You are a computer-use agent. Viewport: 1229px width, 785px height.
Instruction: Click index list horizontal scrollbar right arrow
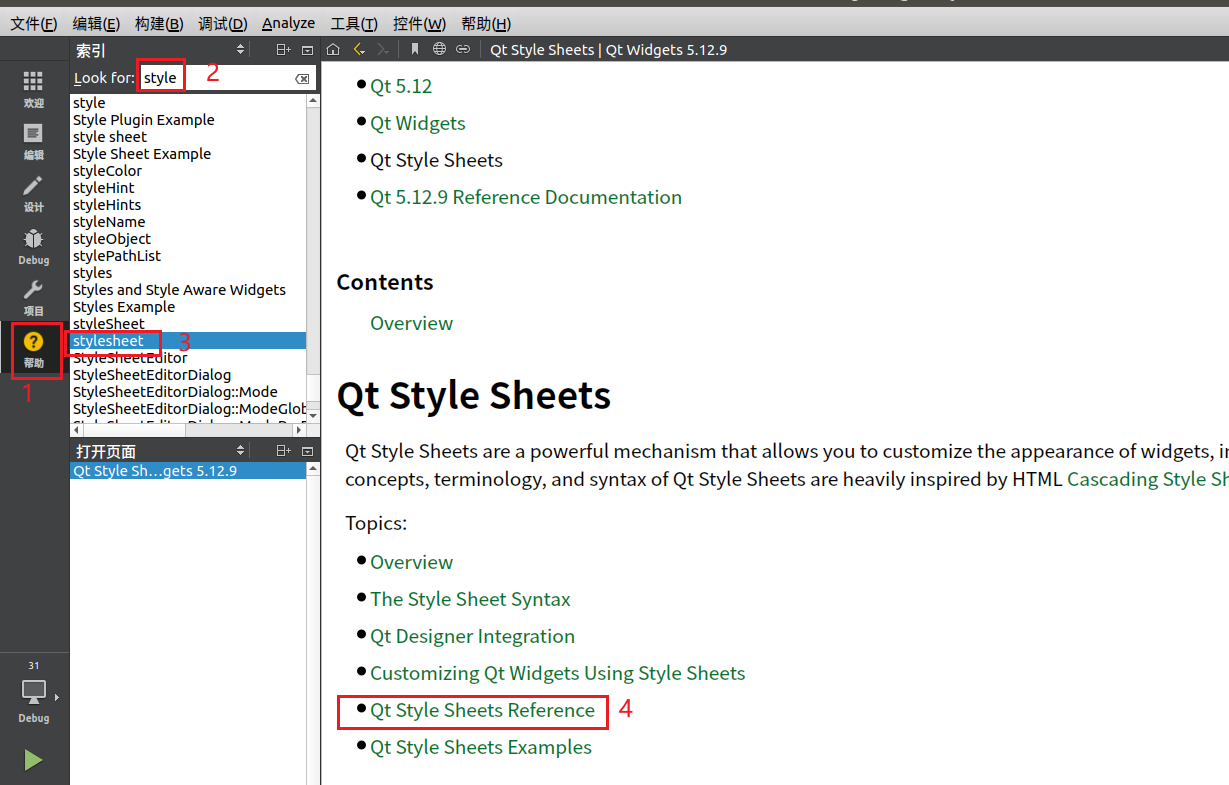coord(301,428)
